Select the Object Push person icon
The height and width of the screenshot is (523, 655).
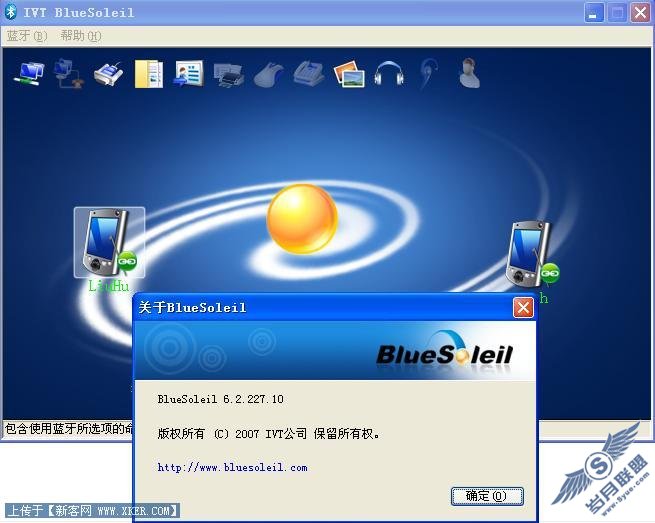click(469, 73)
